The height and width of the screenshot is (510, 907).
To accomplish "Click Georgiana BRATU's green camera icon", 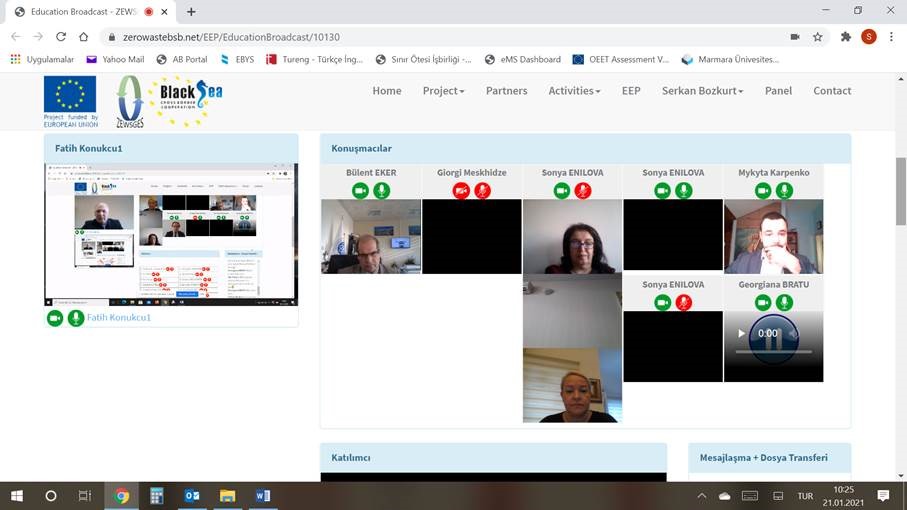I will 763,303.
